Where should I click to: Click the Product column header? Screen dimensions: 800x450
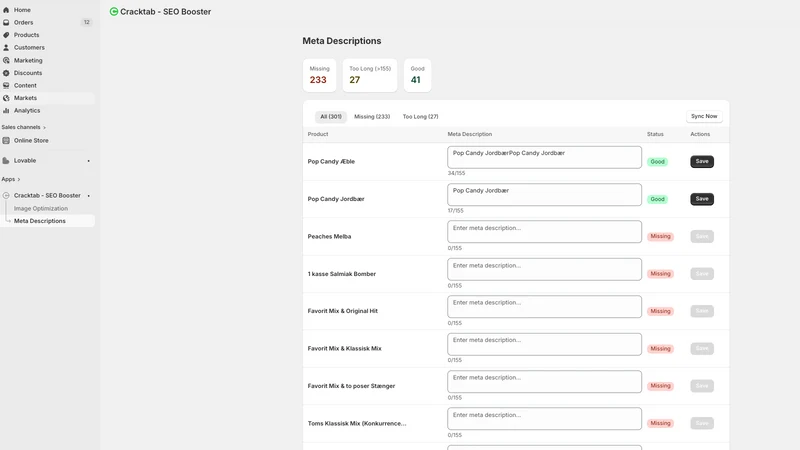[318, 134]
